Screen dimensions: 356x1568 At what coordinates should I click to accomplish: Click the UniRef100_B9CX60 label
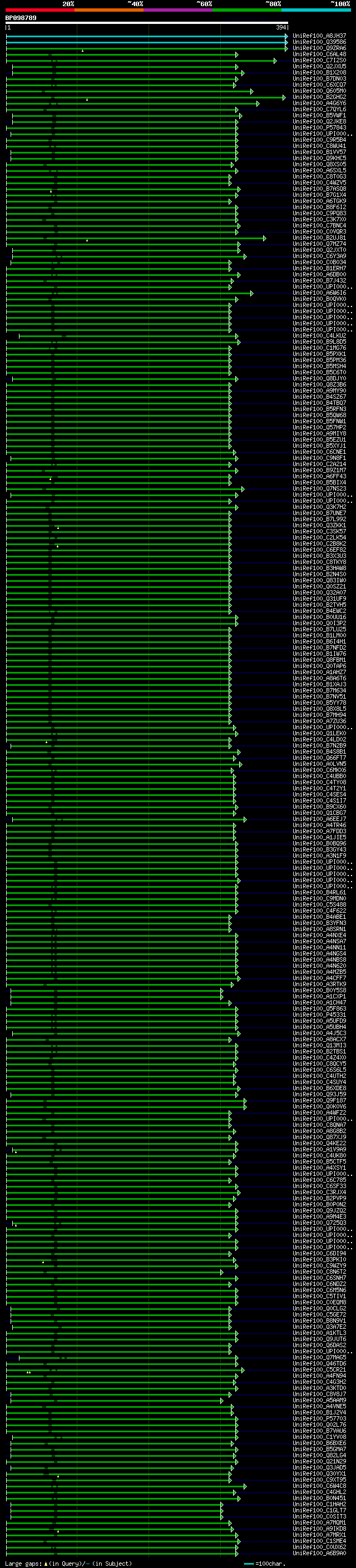[319, 807]
